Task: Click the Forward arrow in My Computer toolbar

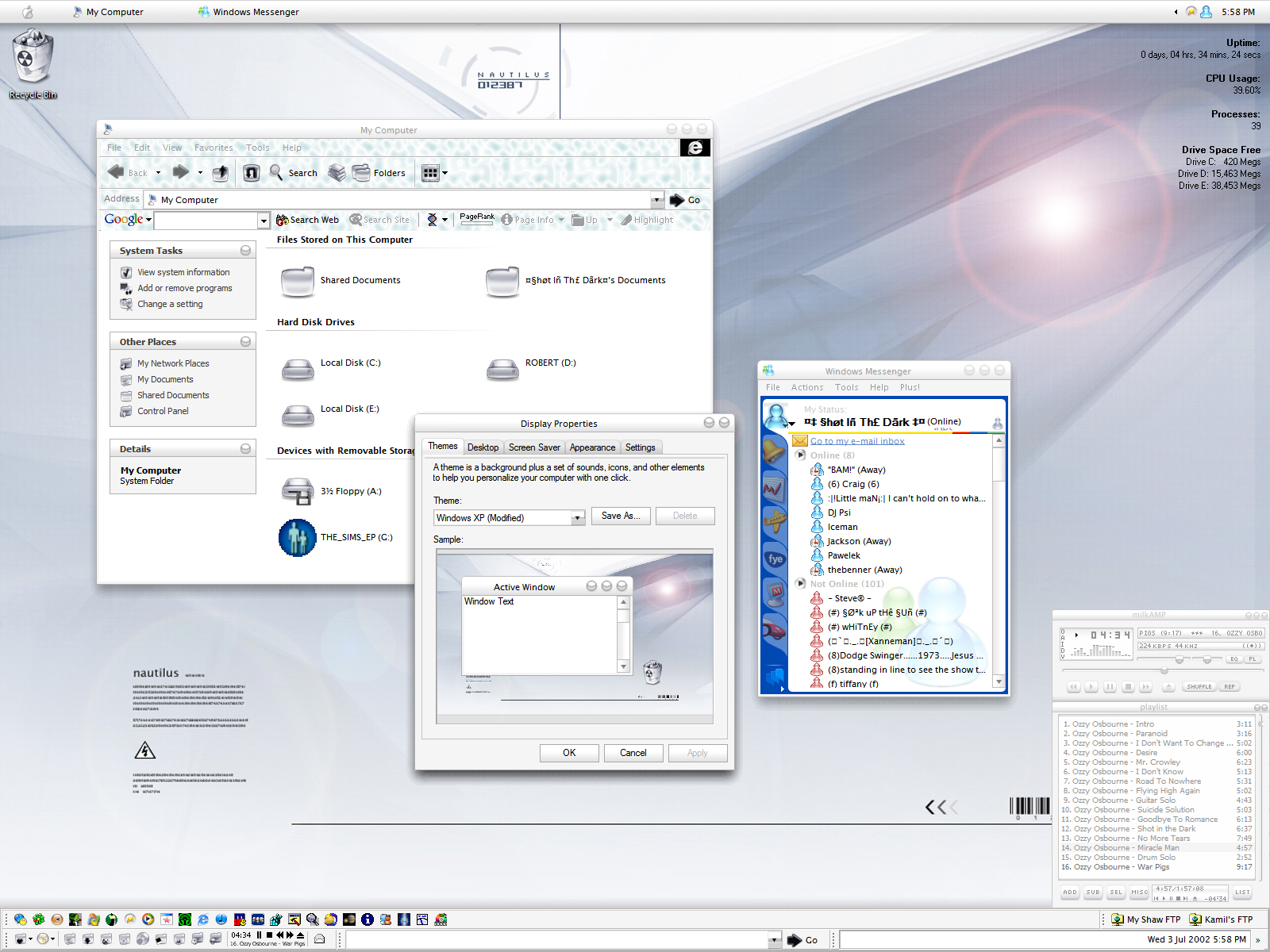Action: (x=181, y=172)
